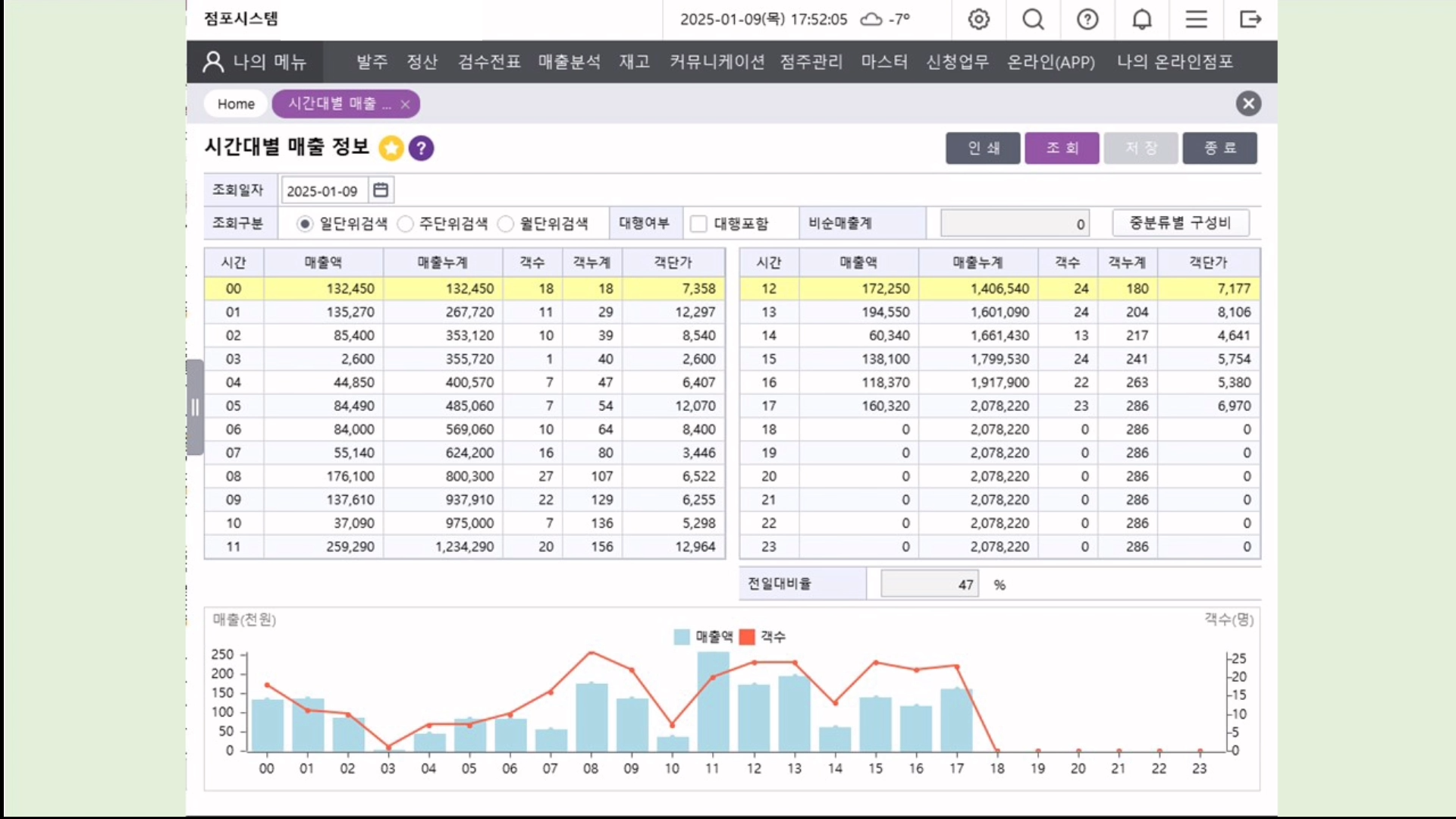Click the 매출액 blue legend swatch
1456x819 pixels.
[681, 637]
